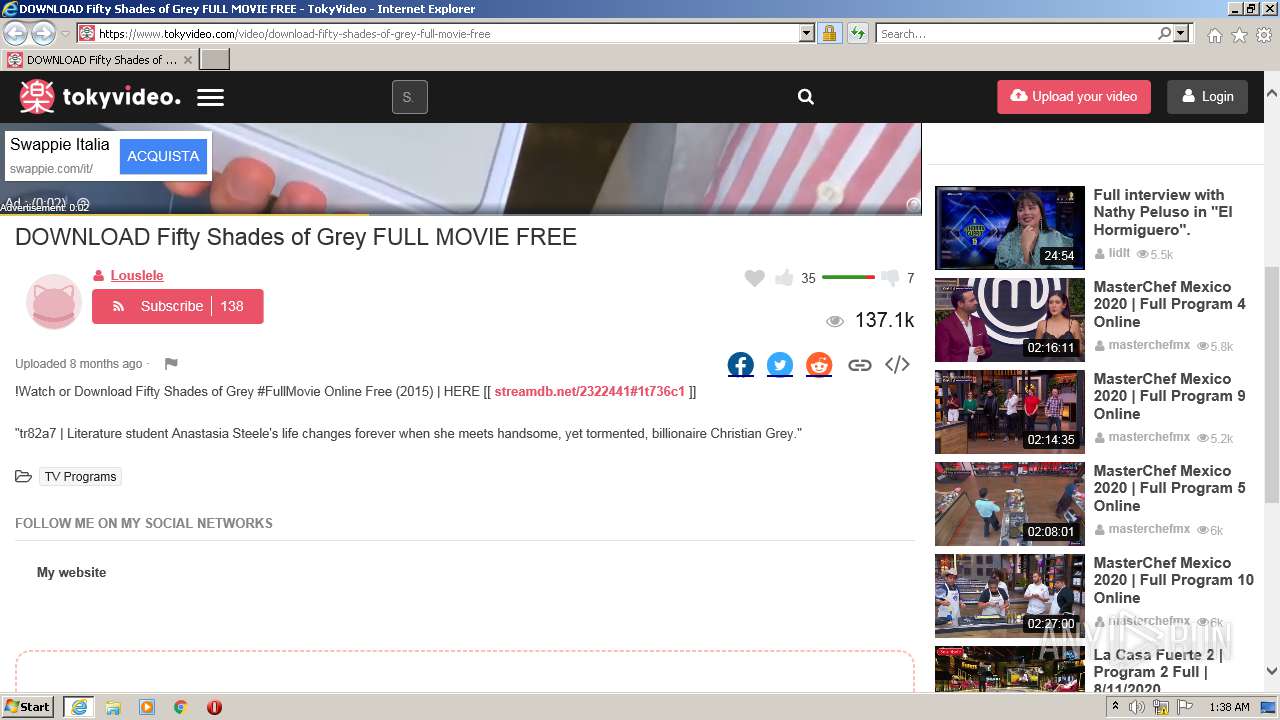Open the taskbar Chrome icon

click(180, 707)
